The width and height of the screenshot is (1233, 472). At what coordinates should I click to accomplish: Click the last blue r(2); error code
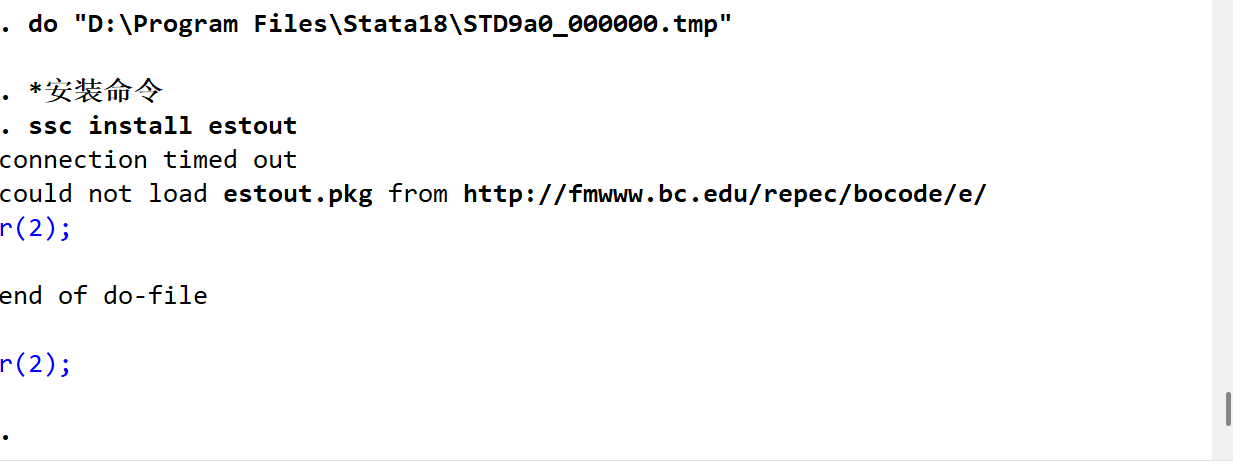pos(35,364)
